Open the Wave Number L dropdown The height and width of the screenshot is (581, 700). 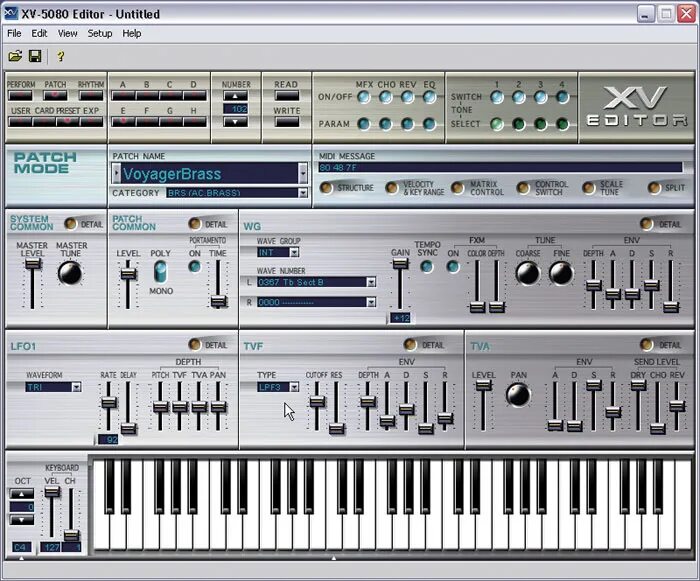(371, 282)
